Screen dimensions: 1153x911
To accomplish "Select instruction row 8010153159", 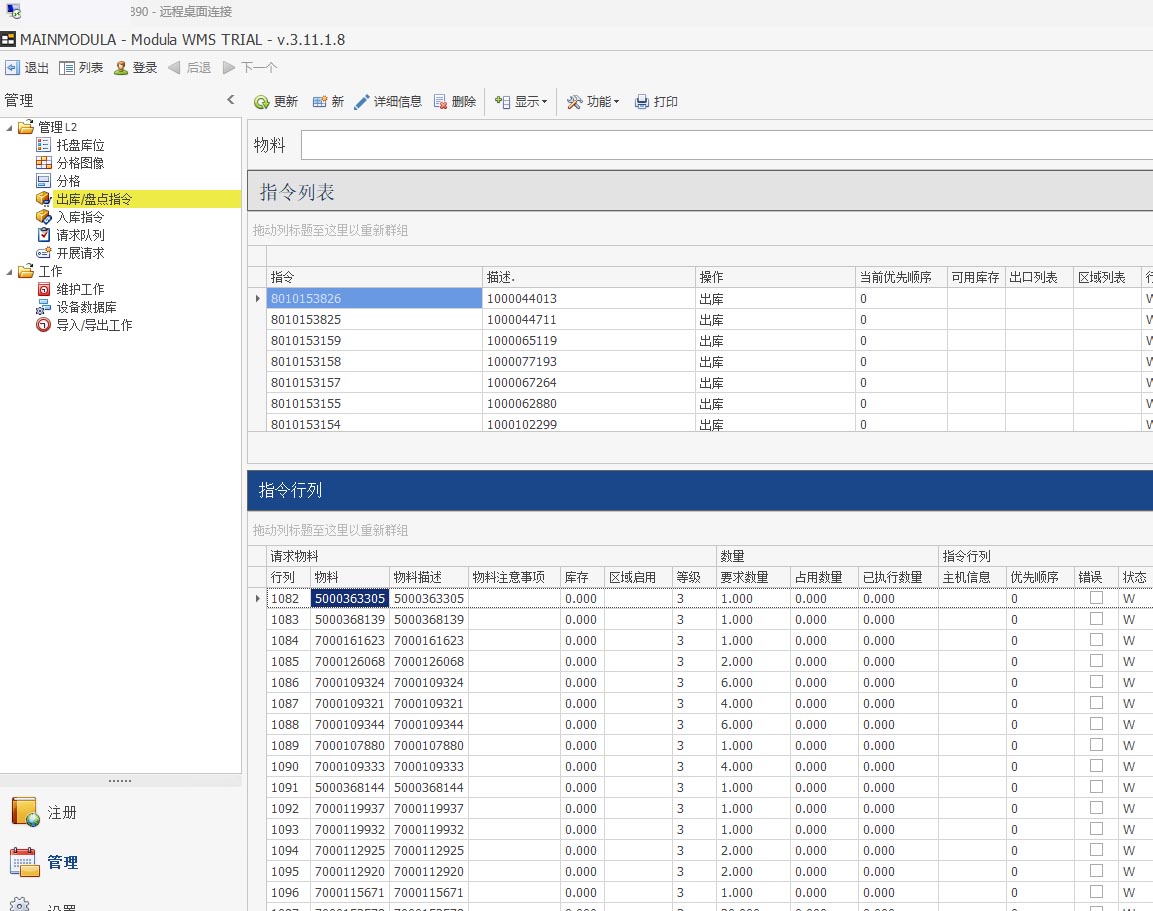I will click(305, 340).
